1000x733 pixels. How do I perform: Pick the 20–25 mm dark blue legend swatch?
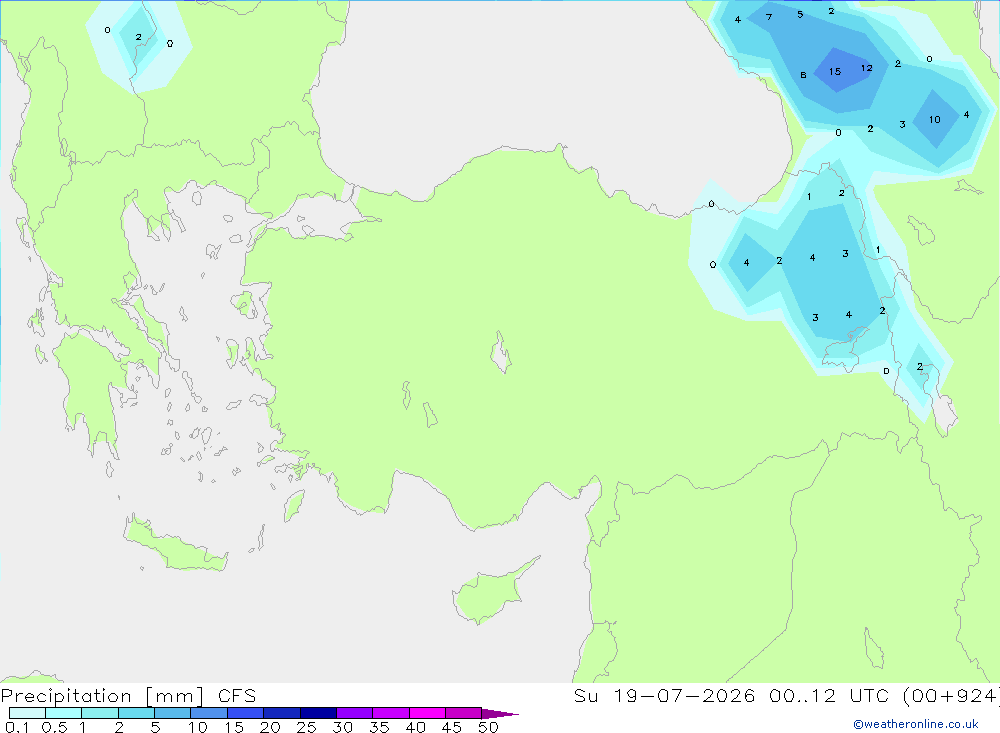point(281,713)
